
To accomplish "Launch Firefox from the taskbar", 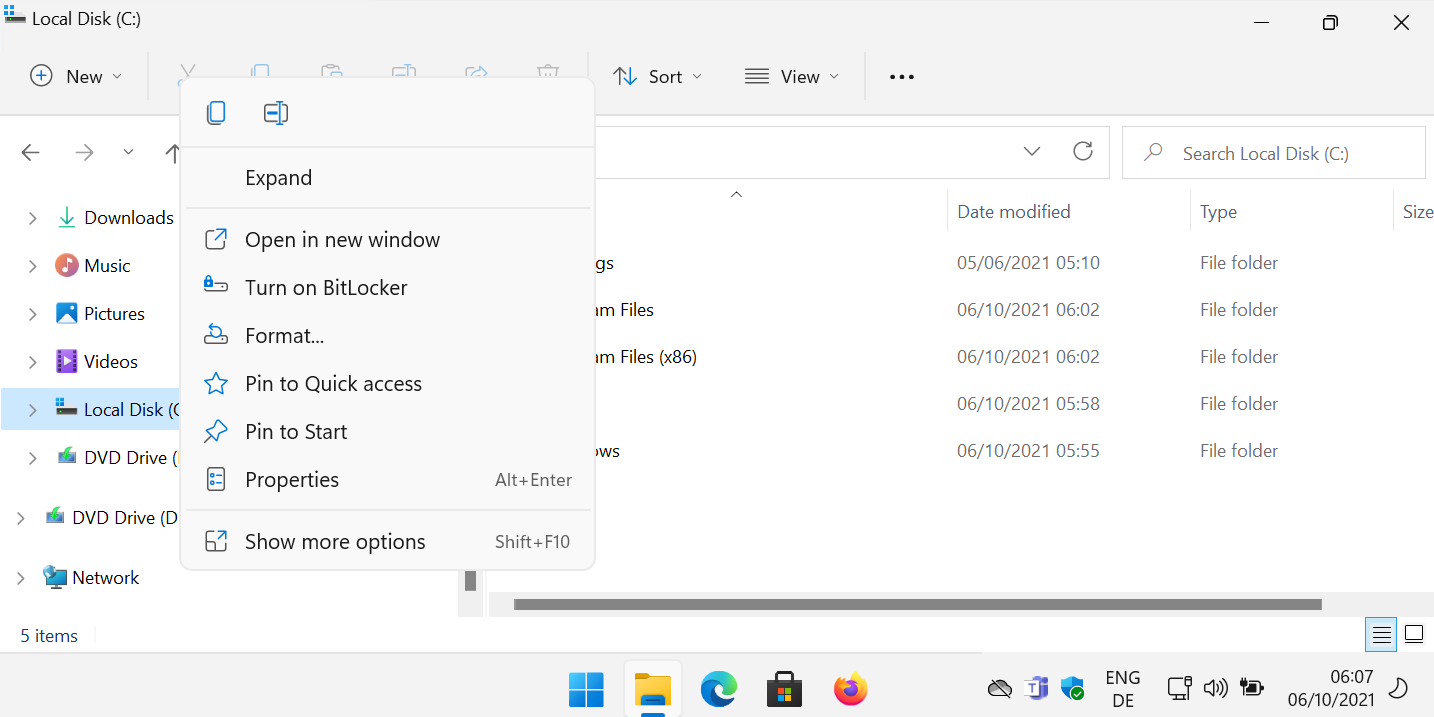I will [x=850, y=689].
